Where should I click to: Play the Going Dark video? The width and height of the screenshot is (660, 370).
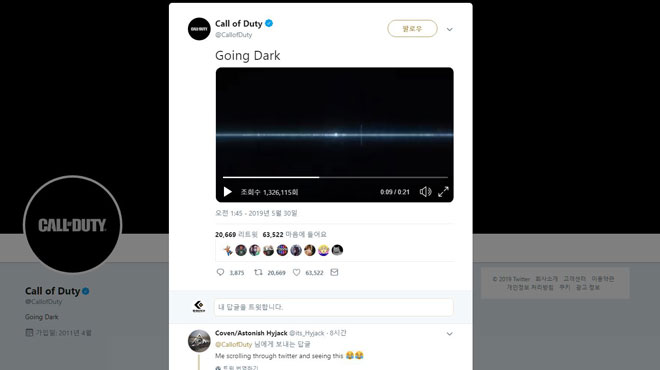pyautogui.click(x=227, y=192)
